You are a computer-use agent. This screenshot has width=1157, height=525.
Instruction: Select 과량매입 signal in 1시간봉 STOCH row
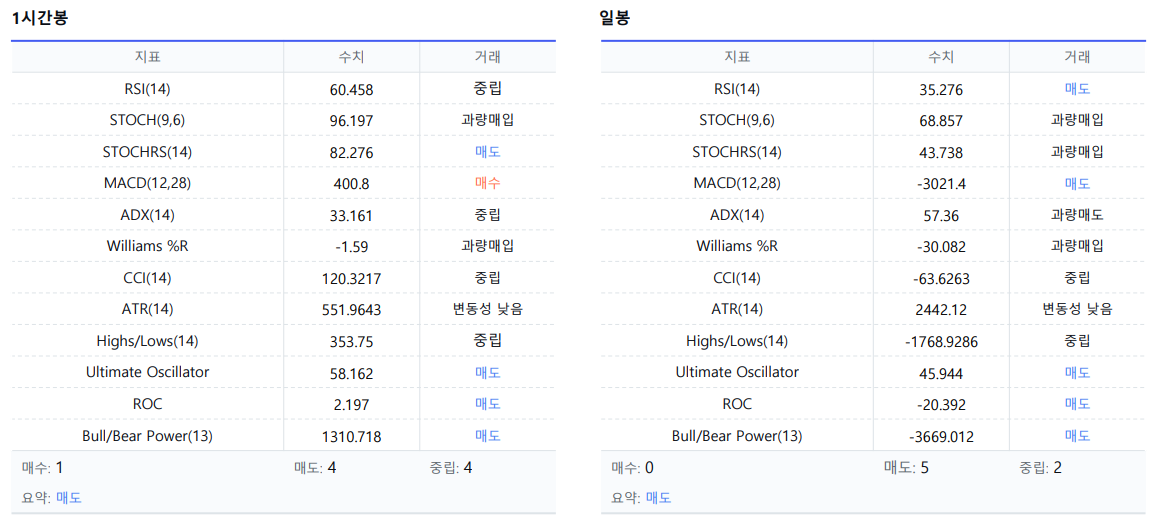(487, 120)
